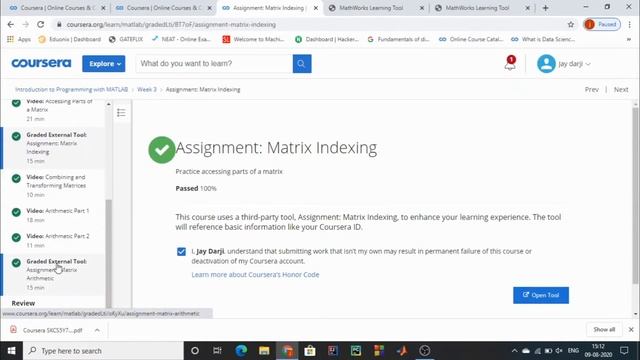Open Microsoft Store from taskbar
This screenshot has height=360, width=640.
pyautogui.click(x=310, y=351)
